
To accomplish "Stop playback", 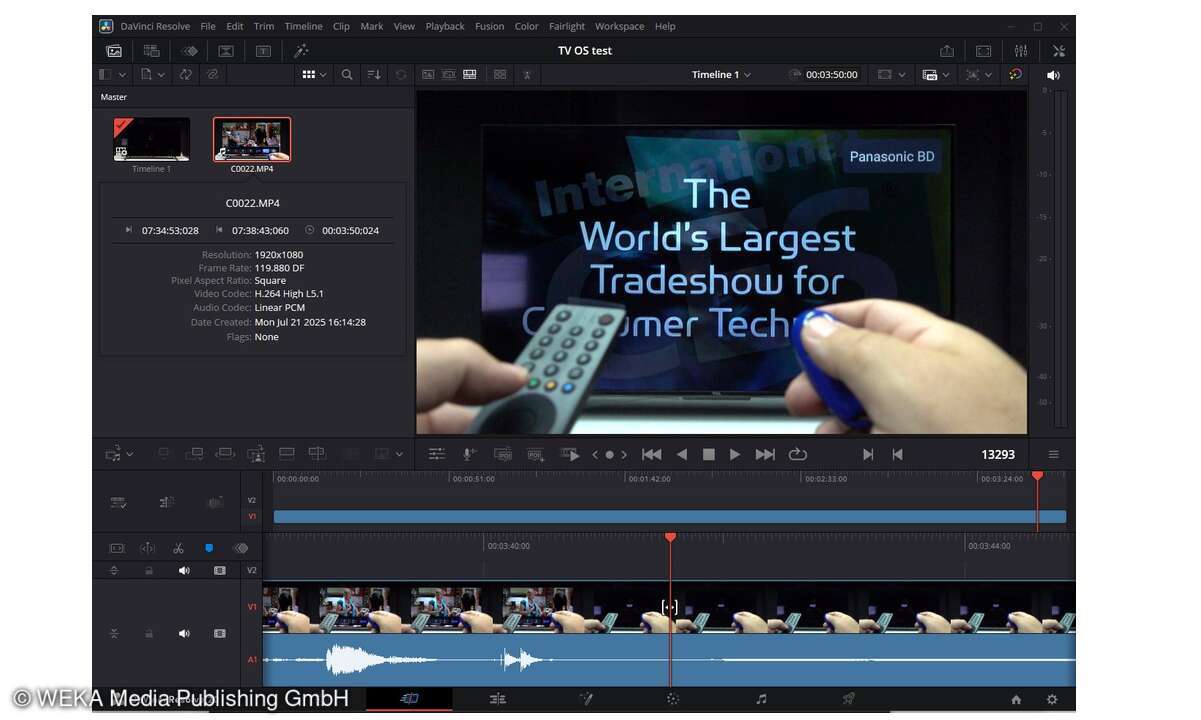I will coord(709,454).
